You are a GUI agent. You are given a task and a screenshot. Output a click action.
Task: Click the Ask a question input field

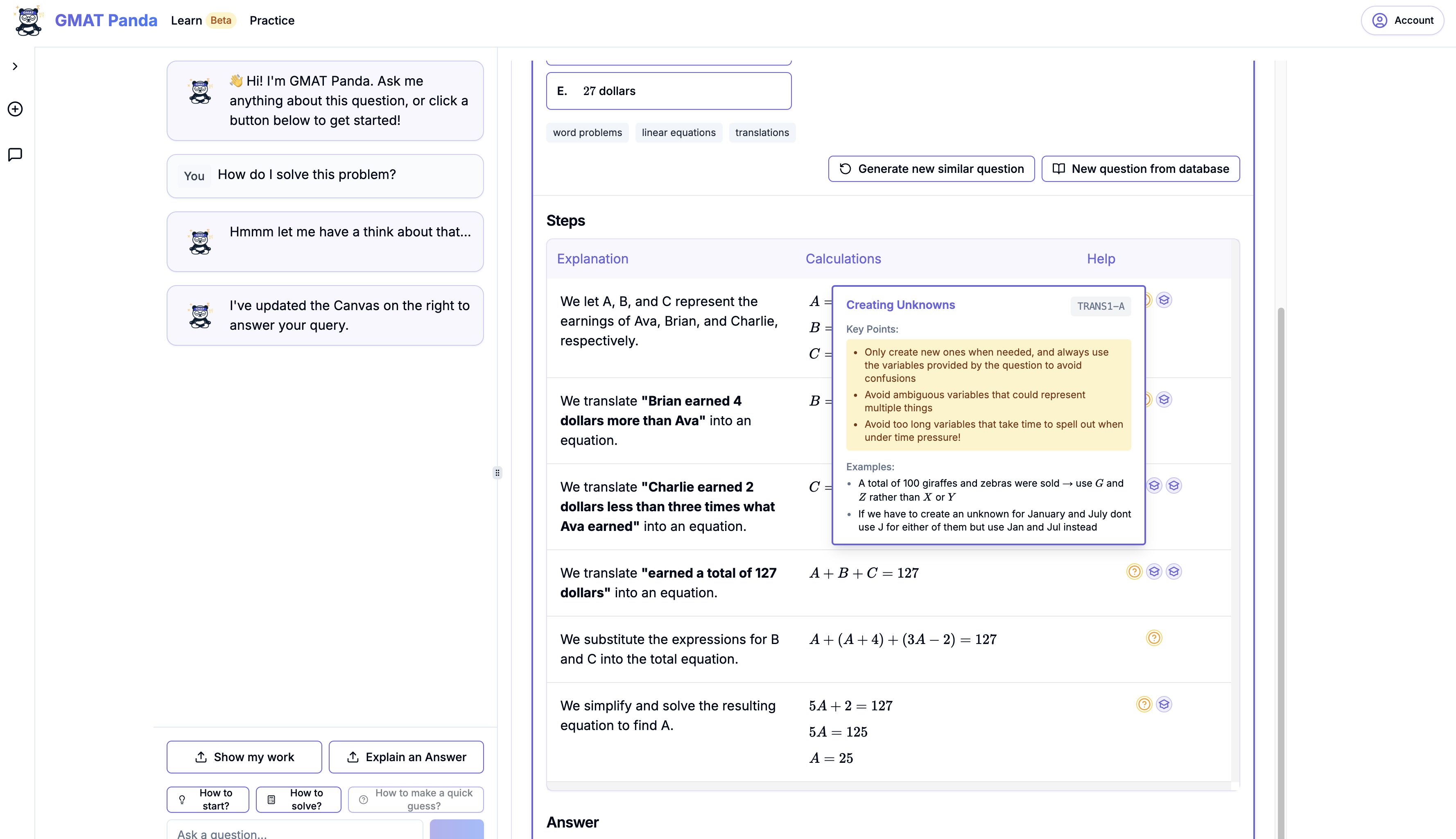[x=294, y=832]
